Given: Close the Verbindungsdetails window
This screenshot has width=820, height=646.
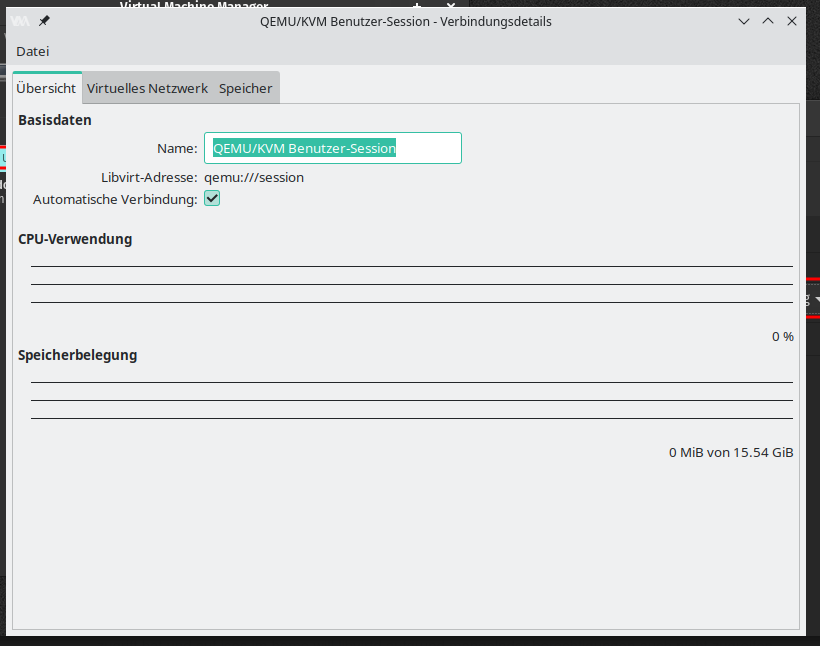Looking at the screenshot, I should [x=792, y=21].
